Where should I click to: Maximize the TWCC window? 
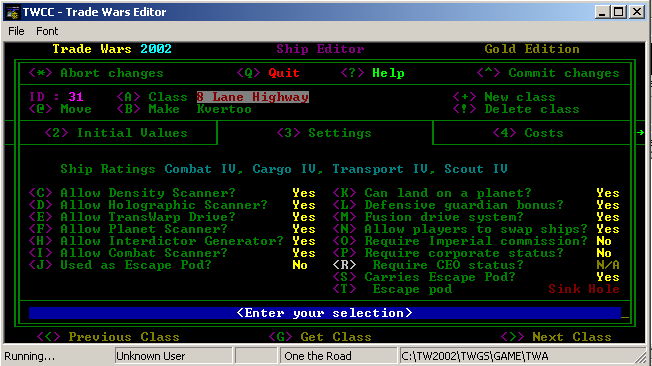tap(618, 12)
